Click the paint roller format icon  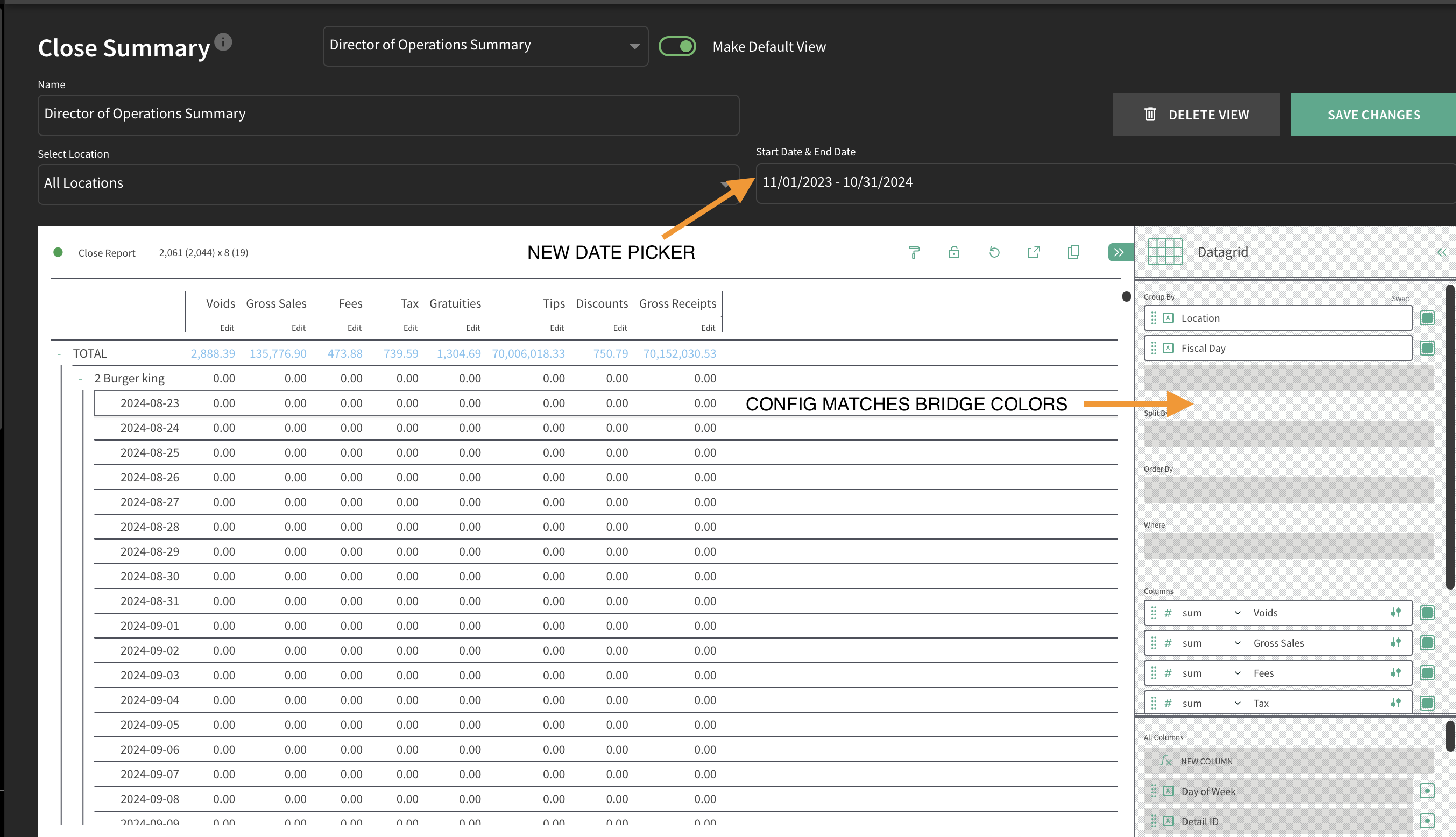[914, 252]
